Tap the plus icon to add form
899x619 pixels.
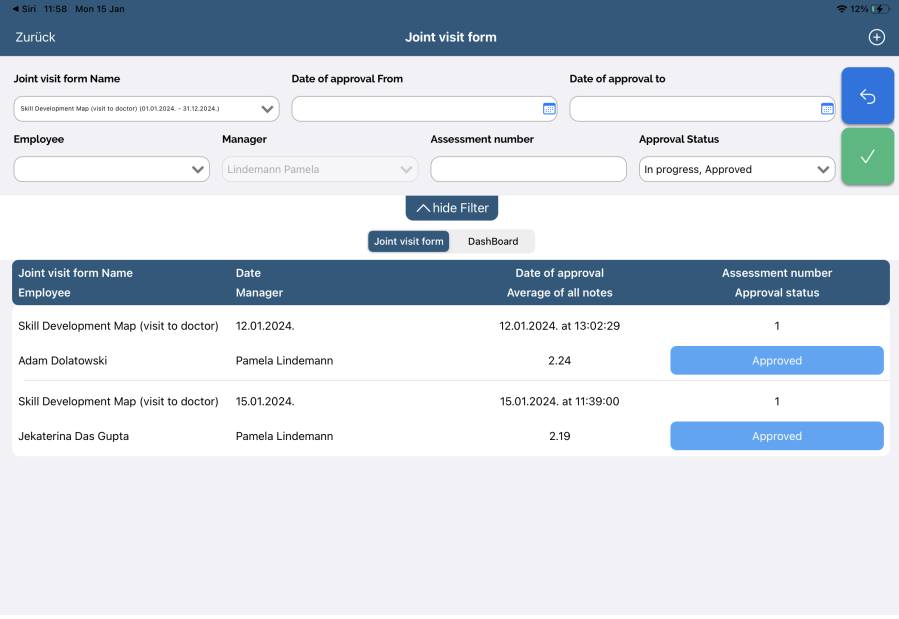876,37
